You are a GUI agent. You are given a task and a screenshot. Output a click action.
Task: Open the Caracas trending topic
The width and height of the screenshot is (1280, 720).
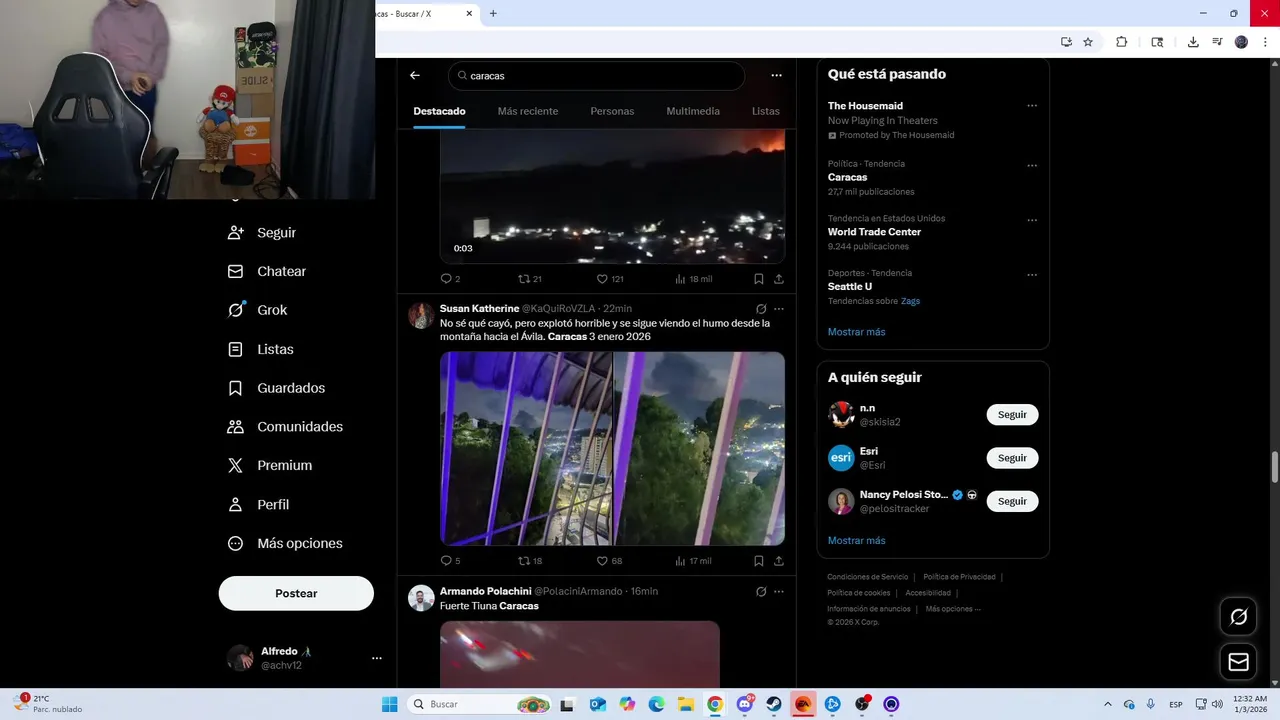point(847,177)
